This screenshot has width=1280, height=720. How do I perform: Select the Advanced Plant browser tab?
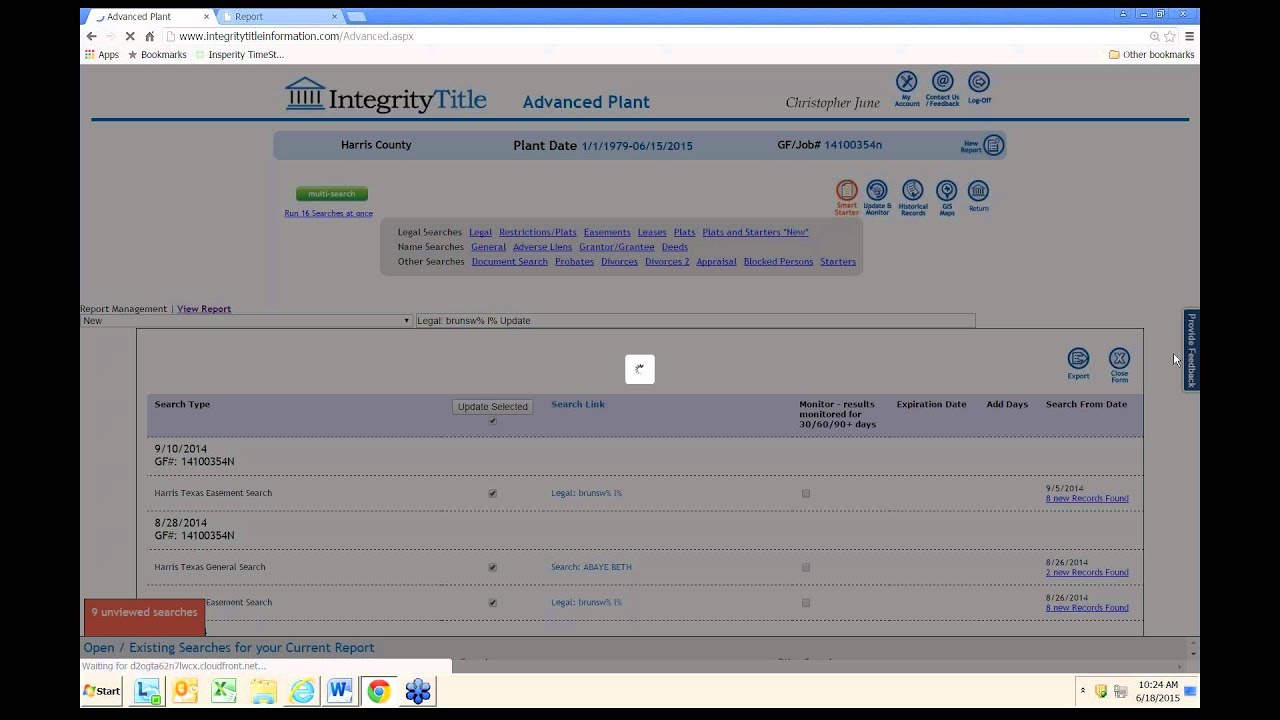pyautogui.click(x=150, y=17)
